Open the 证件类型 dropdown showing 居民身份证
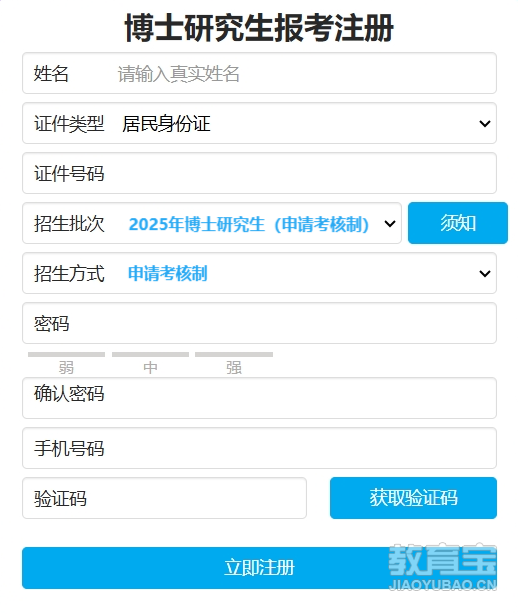 tap(259, 123)
